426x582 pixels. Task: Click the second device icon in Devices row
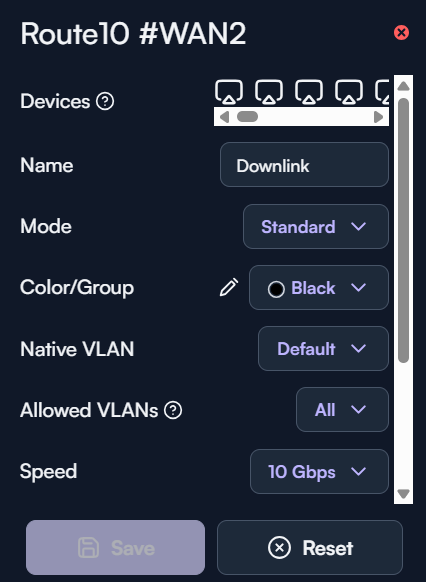(269, 91)
